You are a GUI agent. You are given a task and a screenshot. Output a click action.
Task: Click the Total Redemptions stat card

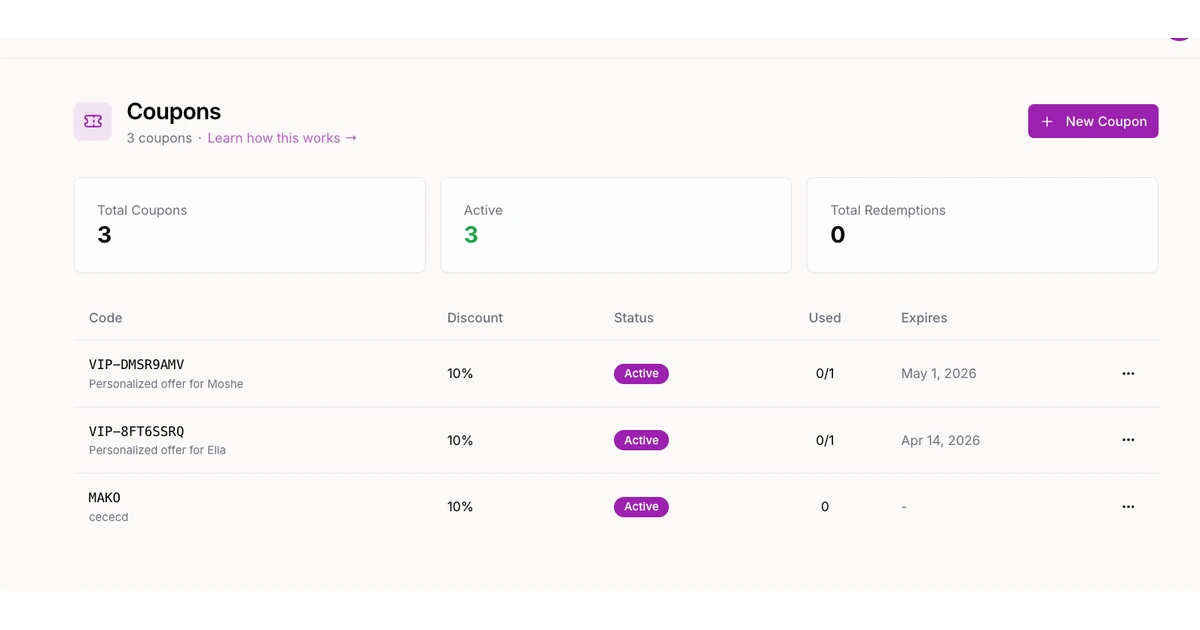pos(982,225)
